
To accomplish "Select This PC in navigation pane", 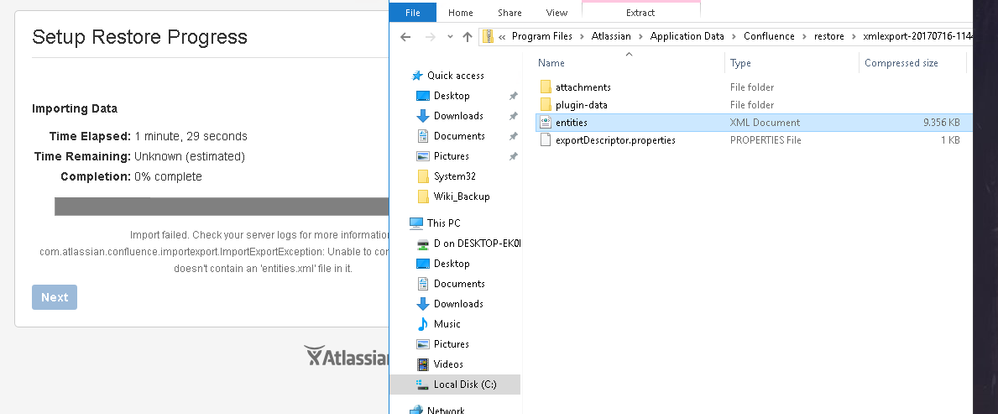I will pos(444,223).
